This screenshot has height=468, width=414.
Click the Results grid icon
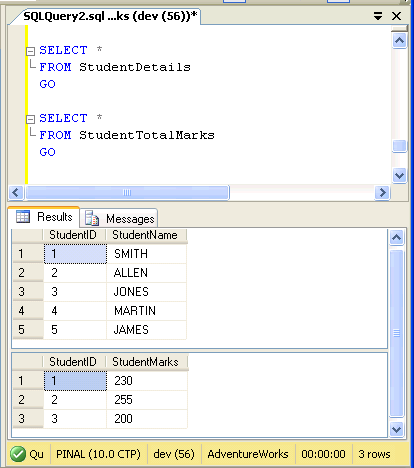[x=23, y=217]
